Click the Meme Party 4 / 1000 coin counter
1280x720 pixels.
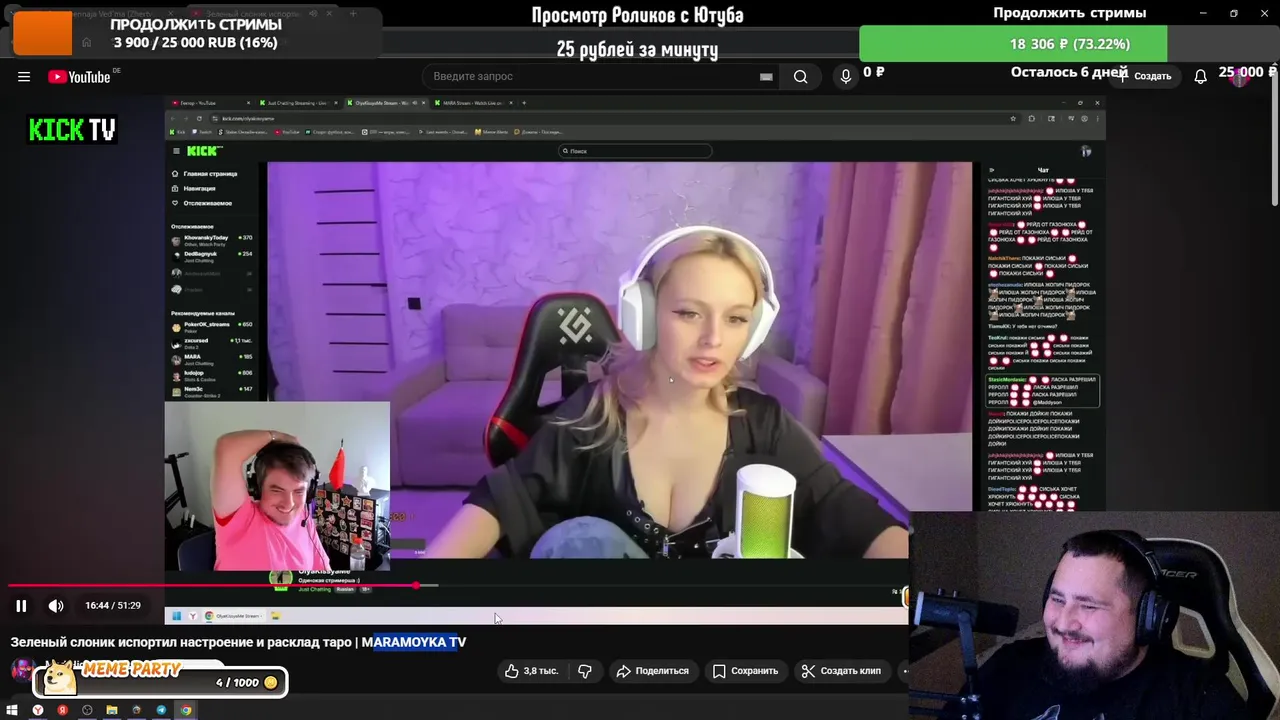247,682
